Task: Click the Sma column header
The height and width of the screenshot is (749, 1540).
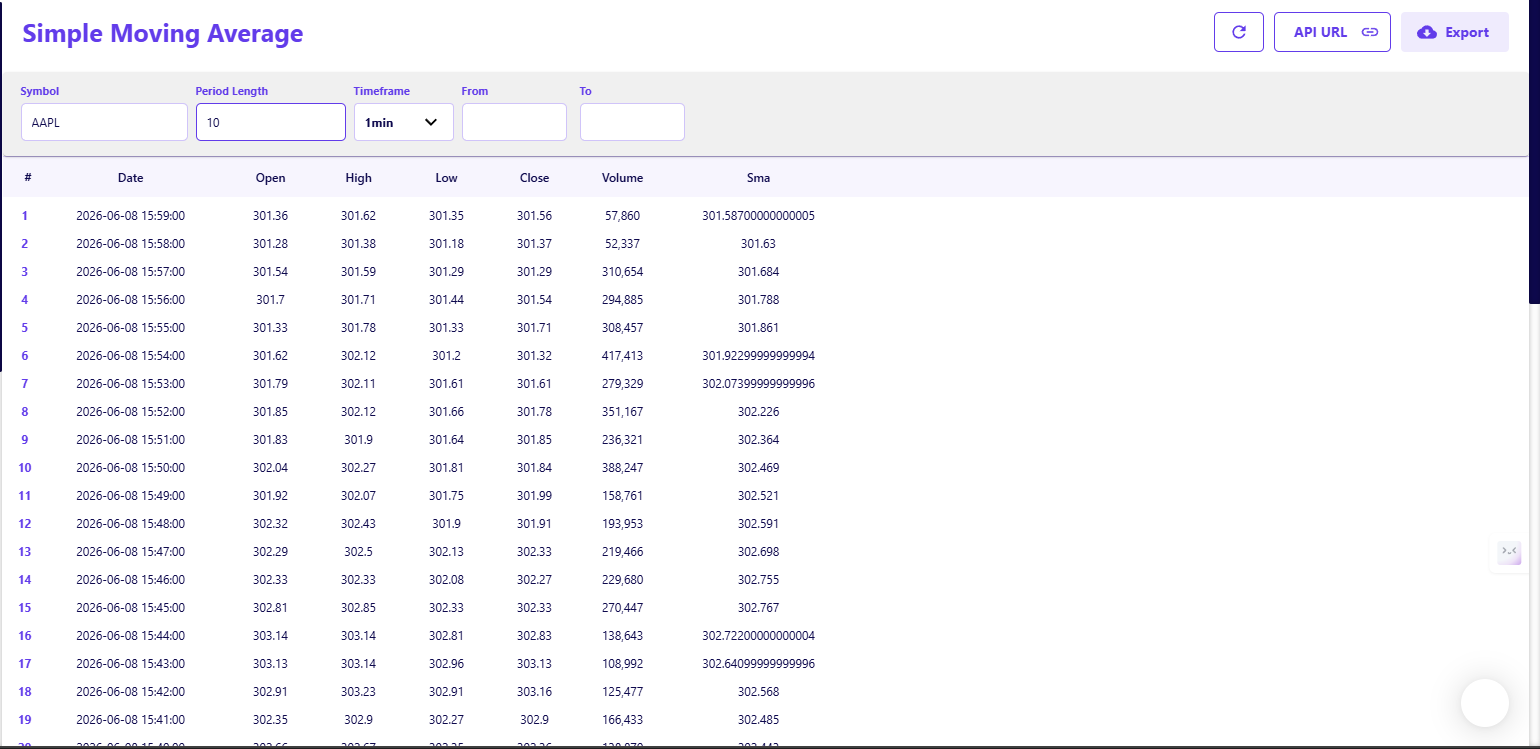Action: 758,178
